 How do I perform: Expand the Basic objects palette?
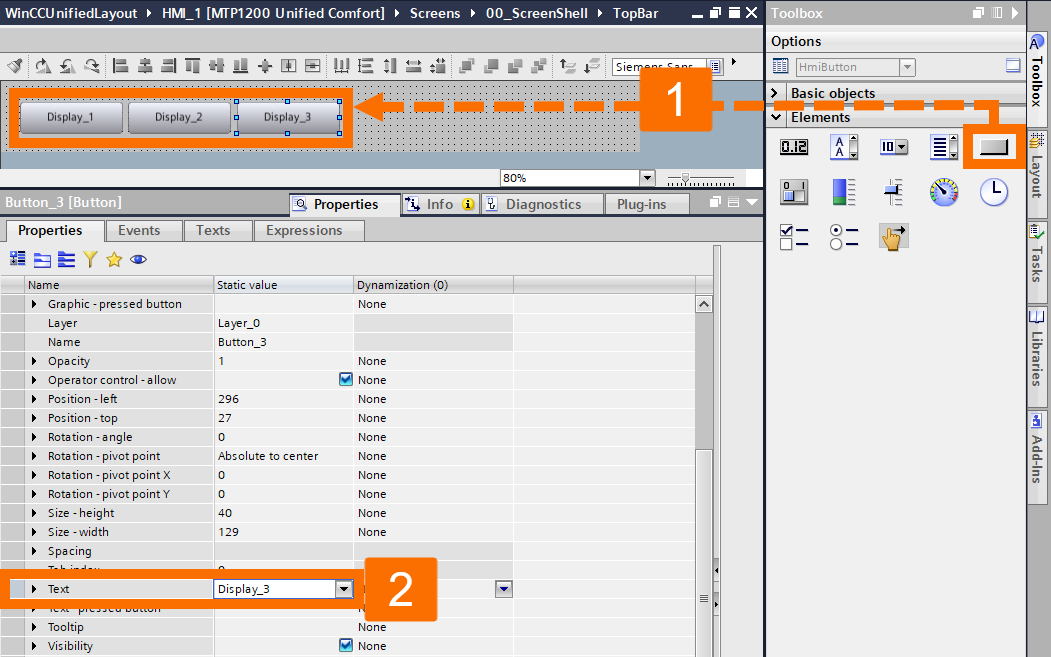pyautogui.click(x=775, y=93)
